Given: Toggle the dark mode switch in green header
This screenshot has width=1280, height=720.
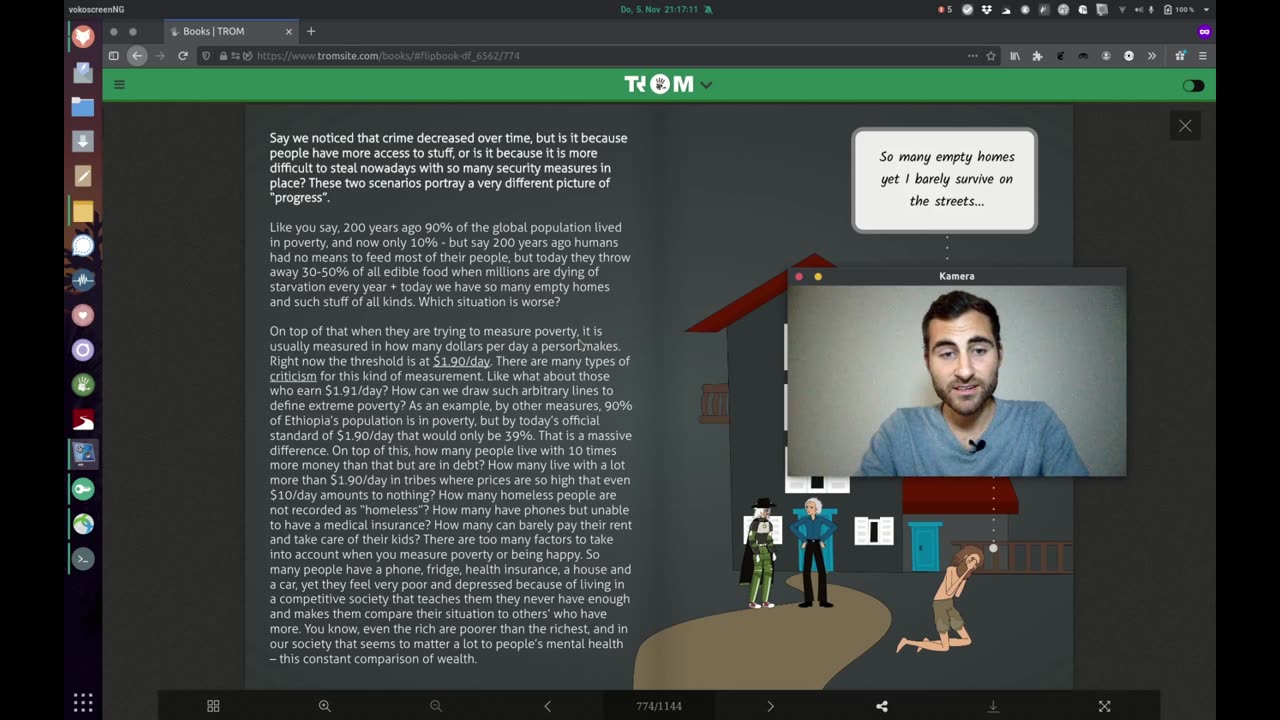Looking at the screenshot, I should tap(1193, 86).
